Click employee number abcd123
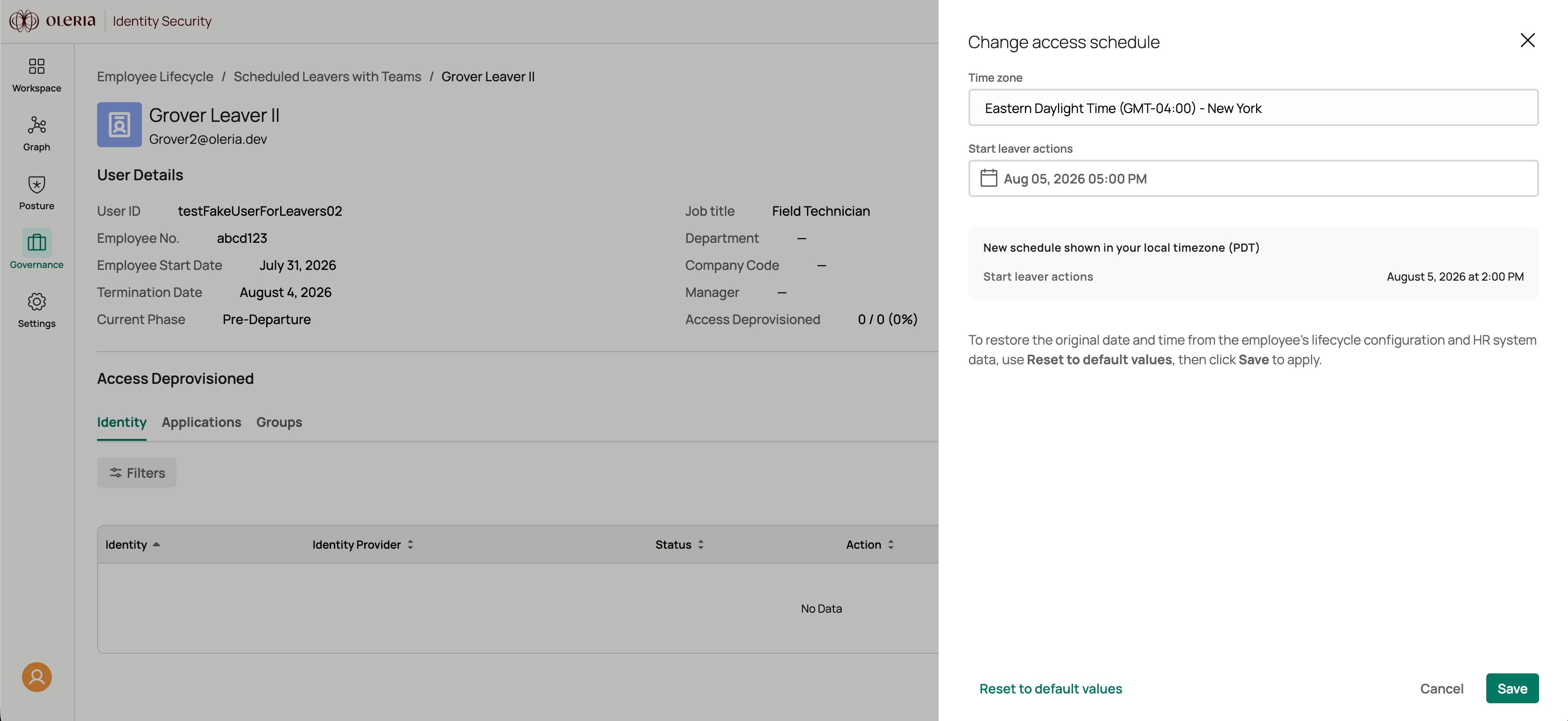The width and height of the screenshot is (1568, 721). click(242, 238)
